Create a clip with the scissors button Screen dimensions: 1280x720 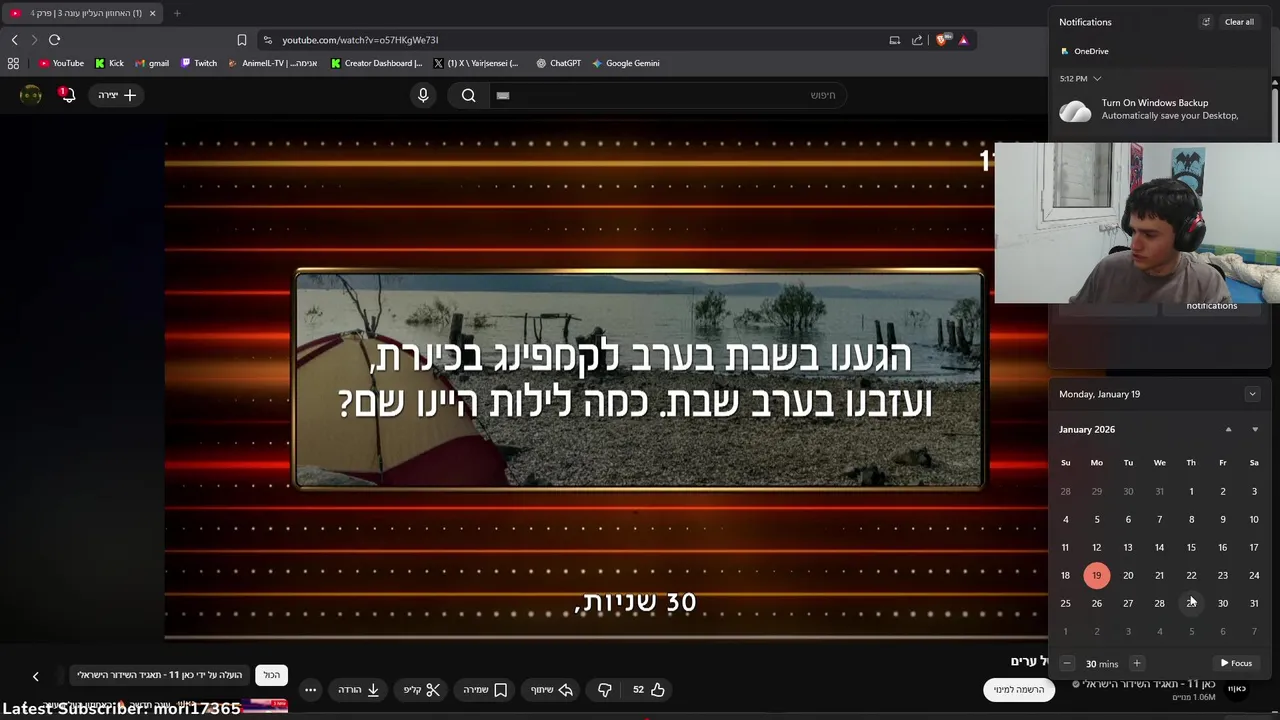[x=422, y=689]
